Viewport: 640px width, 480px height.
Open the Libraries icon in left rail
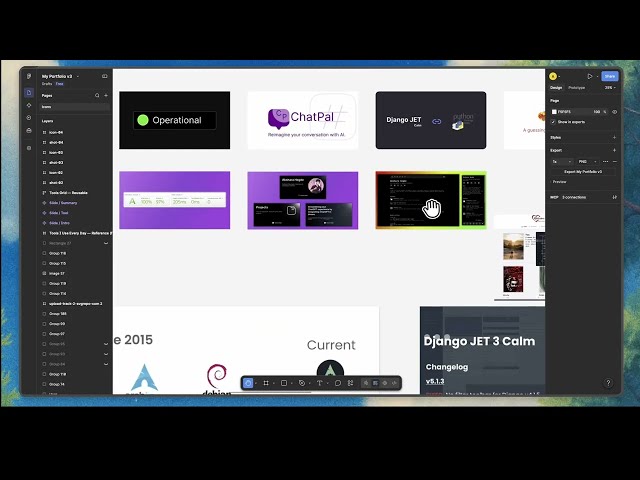point(29,130)
